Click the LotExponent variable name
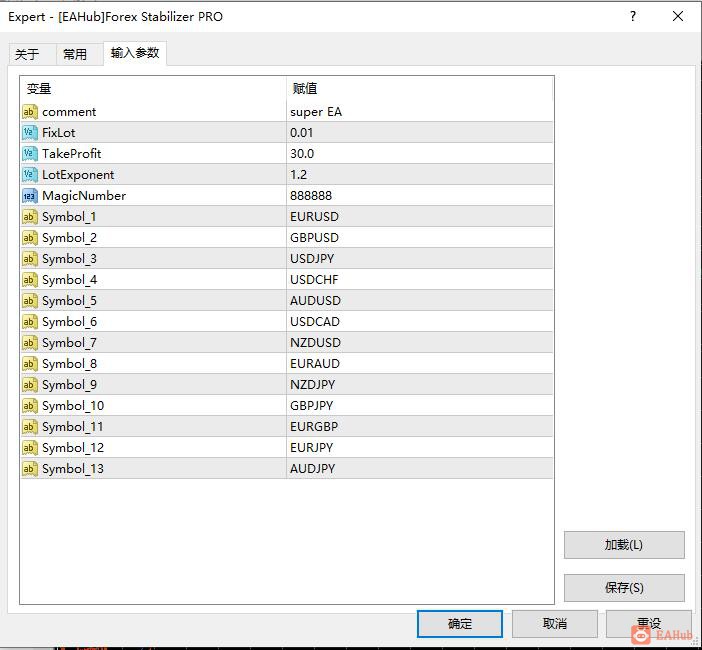The width and height of the screenshot is (702, 650). point(78,175)
